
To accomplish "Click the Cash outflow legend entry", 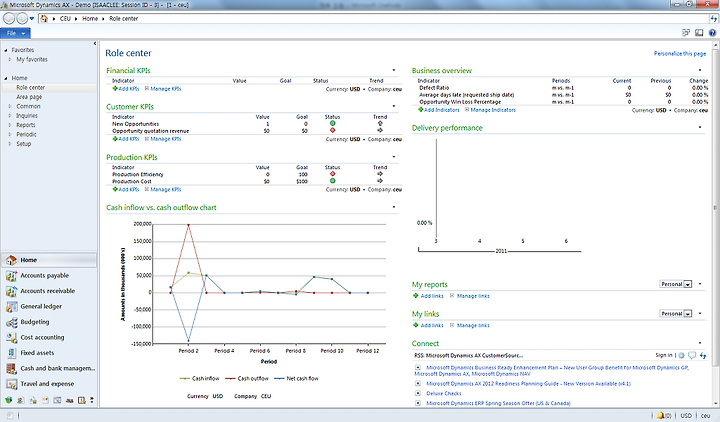I will pos(247,379).
